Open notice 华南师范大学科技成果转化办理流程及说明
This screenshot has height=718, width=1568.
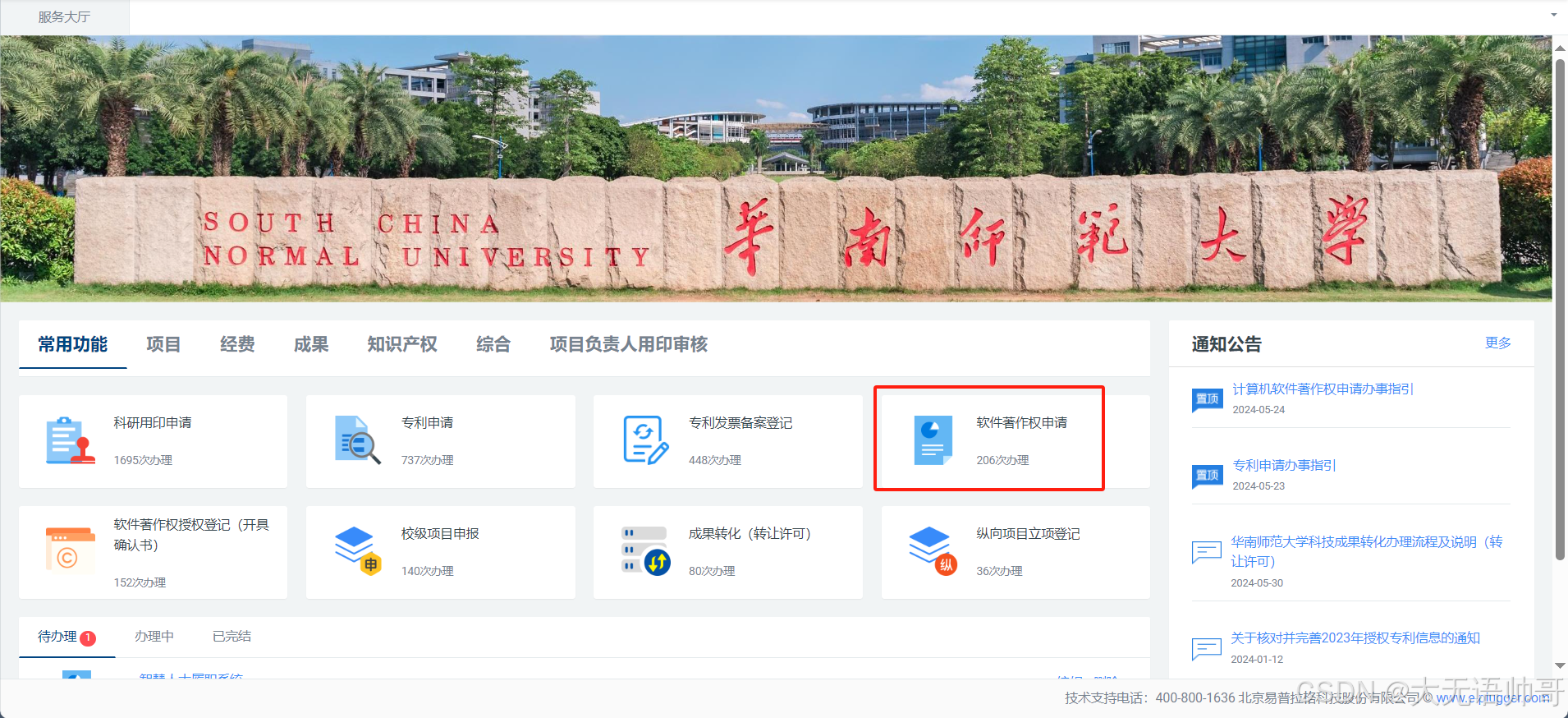1367,551
